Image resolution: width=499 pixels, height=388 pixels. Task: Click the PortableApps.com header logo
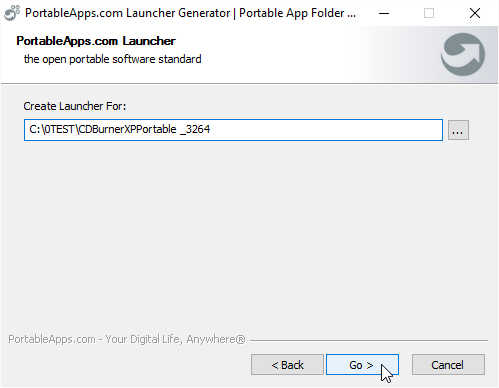(x=463, y=54)
